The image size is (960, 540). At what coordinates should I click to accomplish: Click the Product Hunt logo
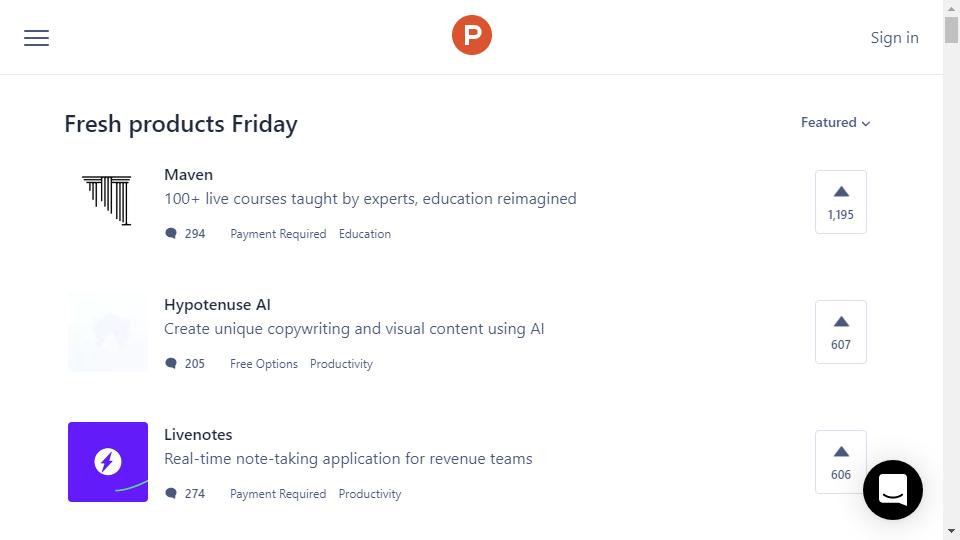point(472,36)
